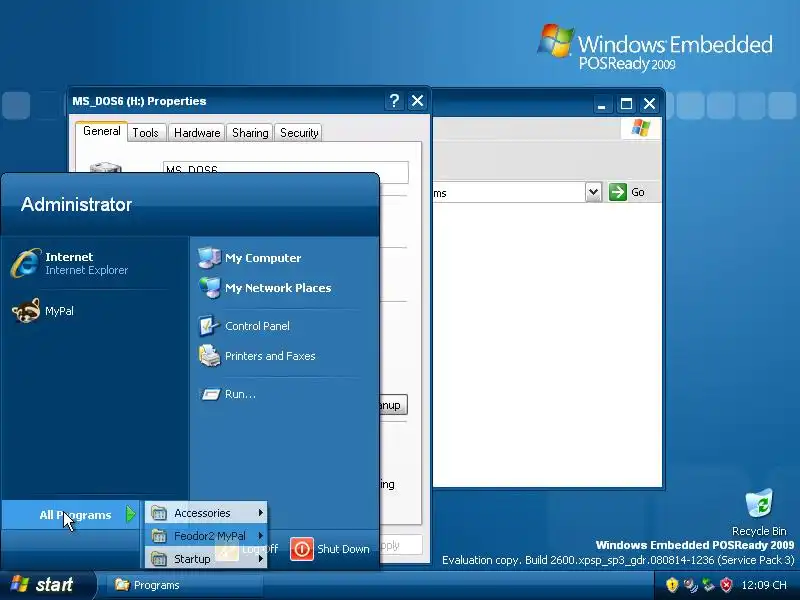The height and width of the screenshot is (600, 800).
Task: Open the Run... dialog
Action: pyautogui.click(x=227, y=394)
